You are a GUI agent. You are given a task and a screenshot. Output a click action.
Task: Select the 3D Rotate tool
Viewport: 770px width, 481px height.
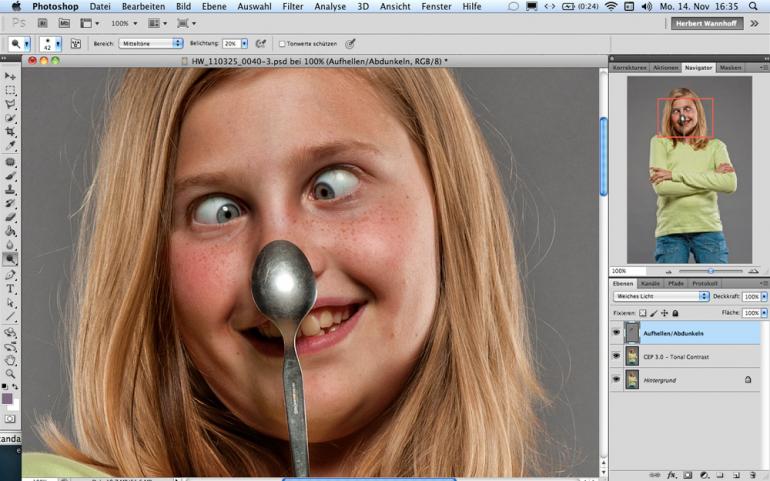click(x=10, y=333)
